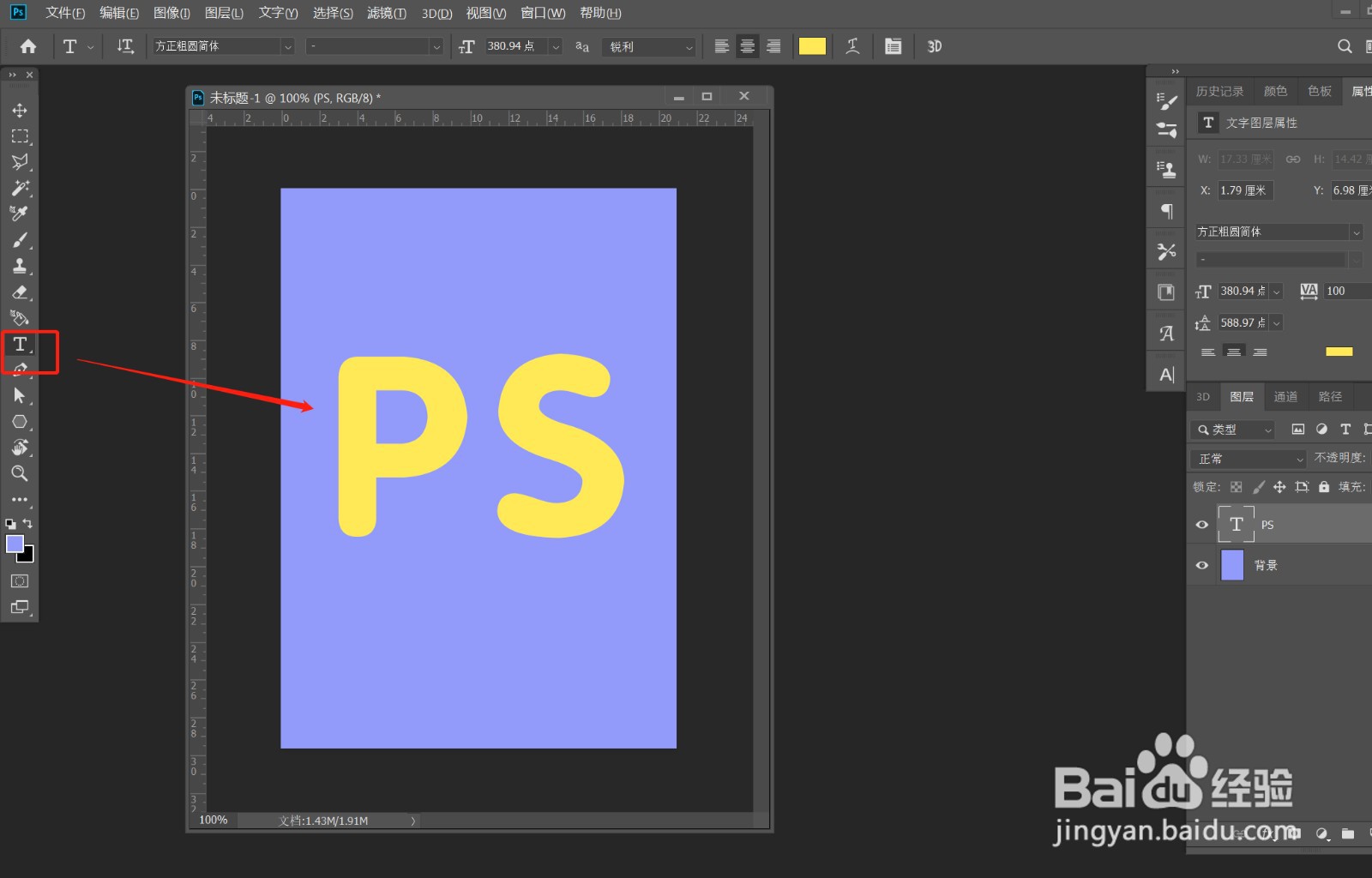Screen dimensions: 1372x878
Task: Click text color swatch in Properties panel
Action: (1339, 352)
